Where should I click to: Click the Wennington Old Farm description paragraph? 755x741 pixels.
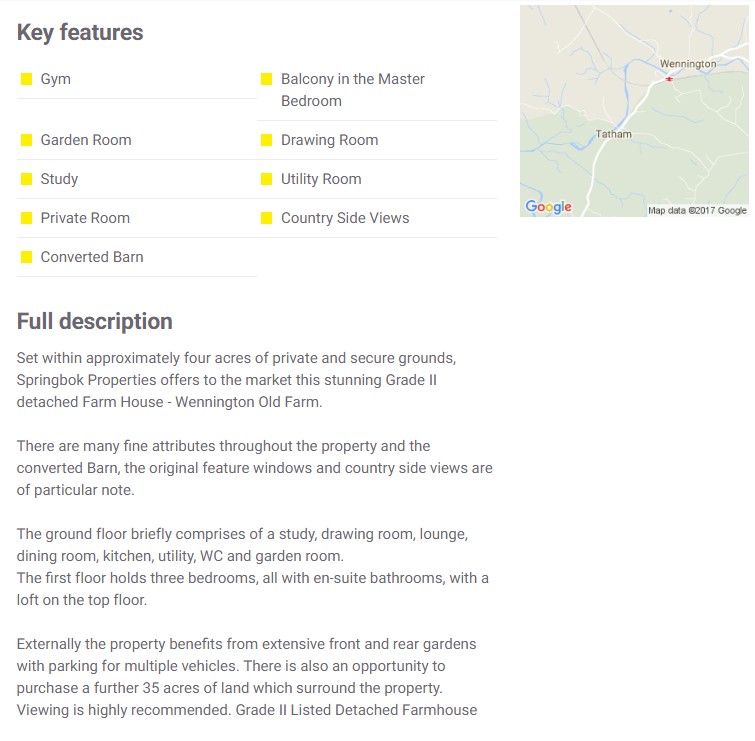pos(236,380)
